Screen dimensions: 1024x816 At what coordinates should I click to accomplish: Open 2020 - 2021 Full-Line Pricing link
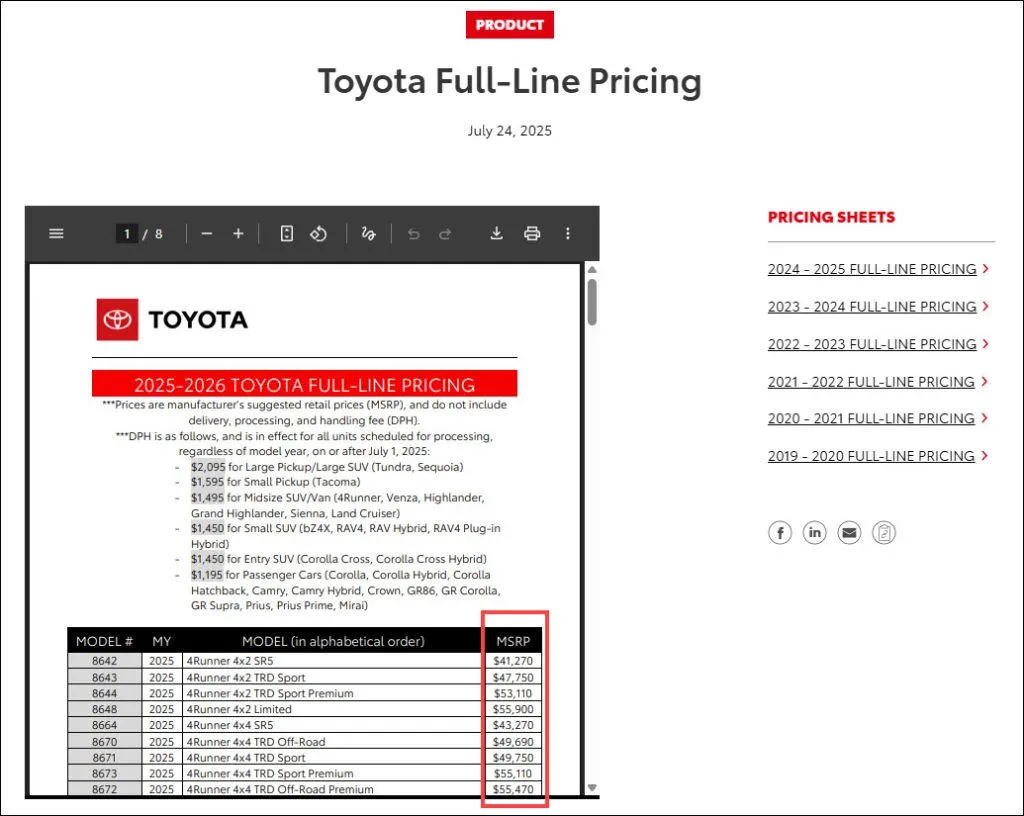(x=871, y=418)
